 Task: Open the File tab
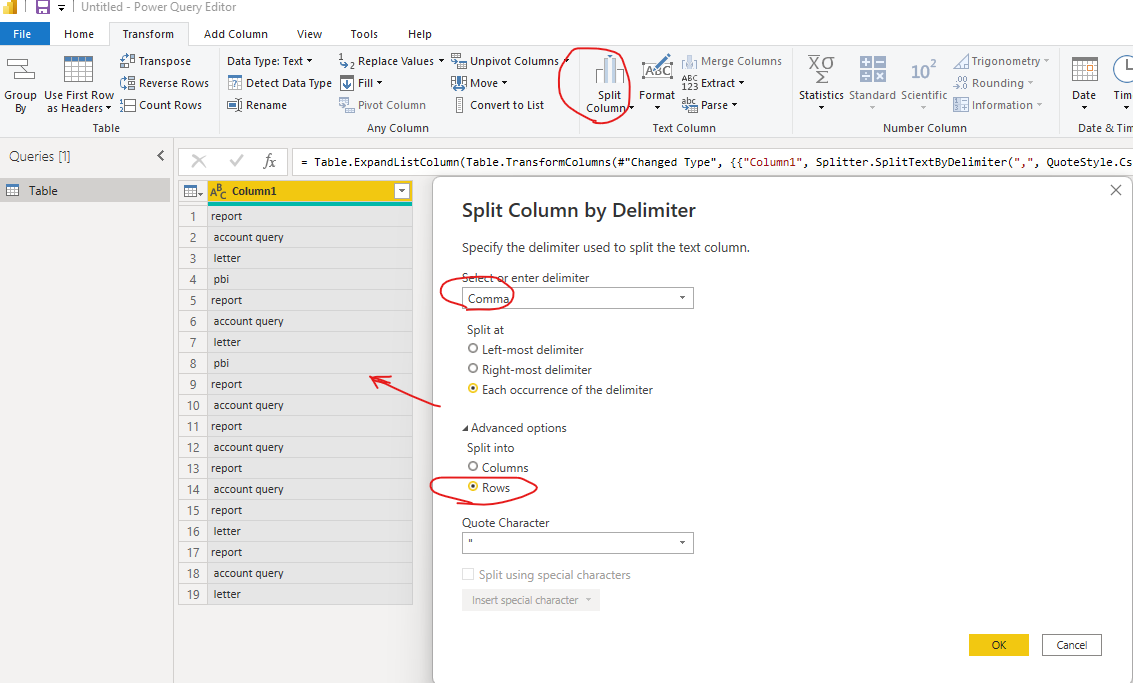pyautogui.click(x=22, y=34)
